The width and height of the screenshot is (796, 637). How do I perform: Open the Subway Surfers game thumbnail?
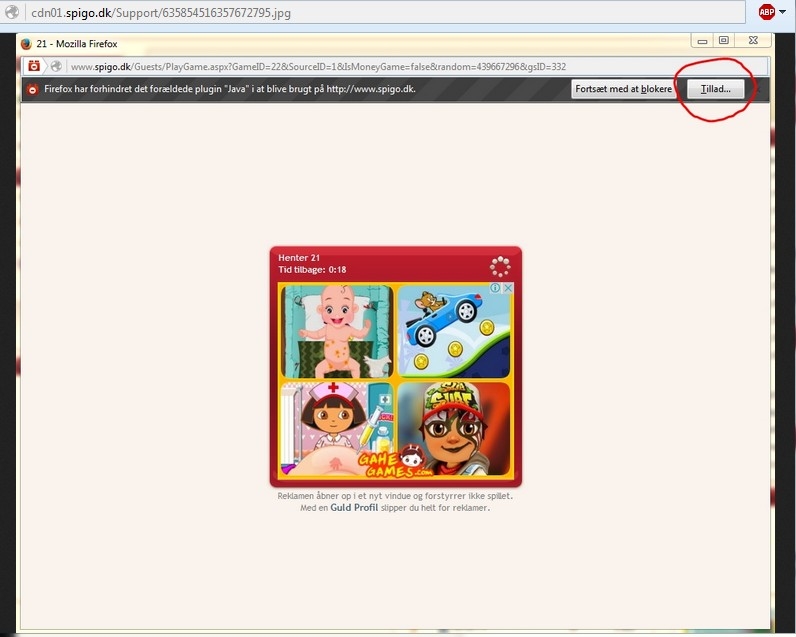(x=454, y=428)
